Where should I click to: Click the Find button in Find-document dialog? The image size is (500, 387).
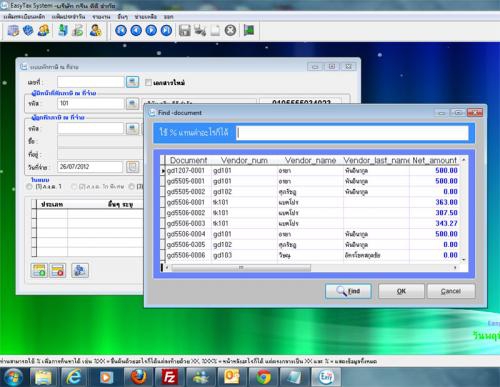(348, 291)
